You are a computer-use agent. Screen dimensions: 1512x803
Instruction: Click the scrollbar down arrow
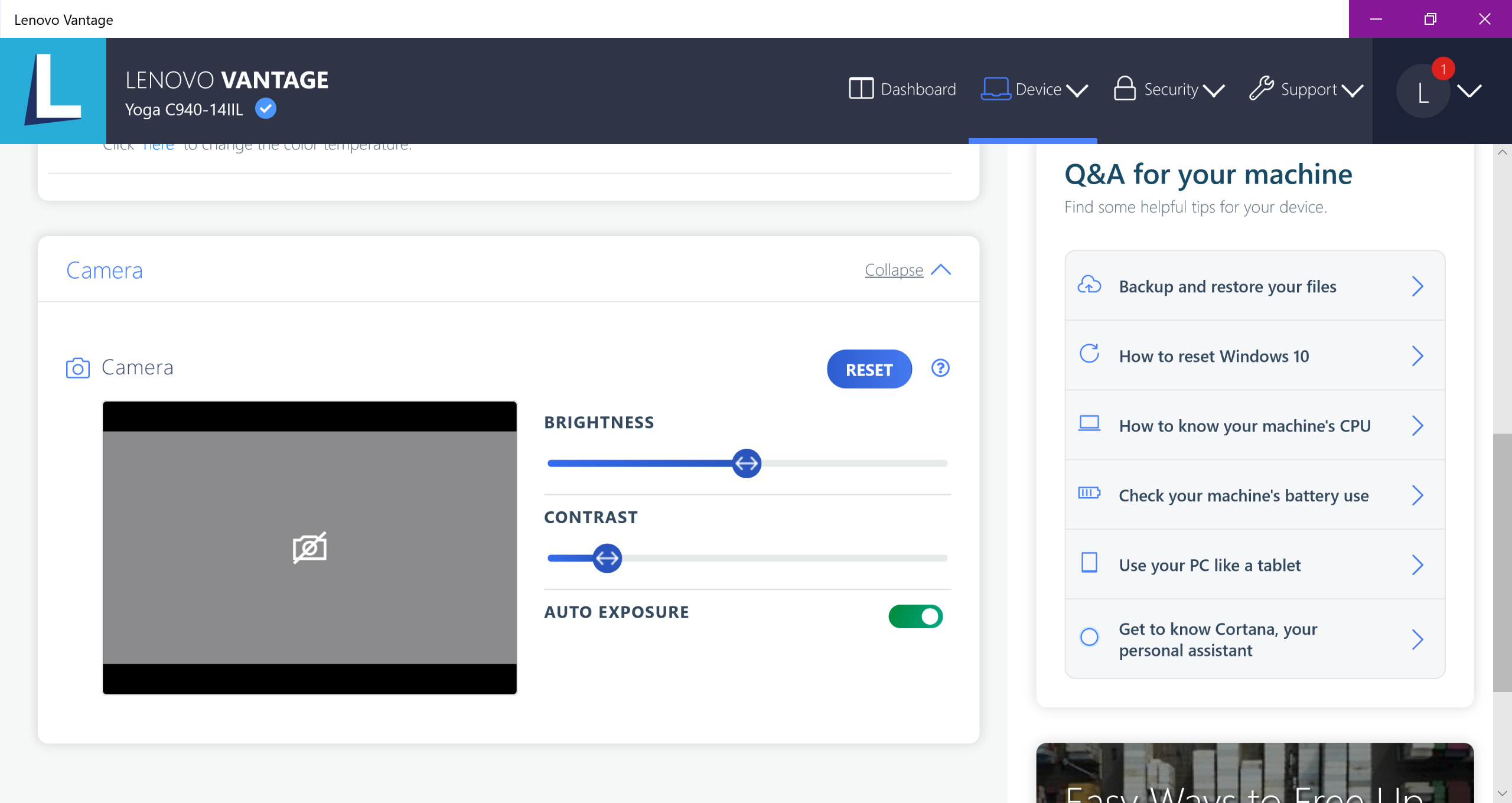click(1503, 794)
